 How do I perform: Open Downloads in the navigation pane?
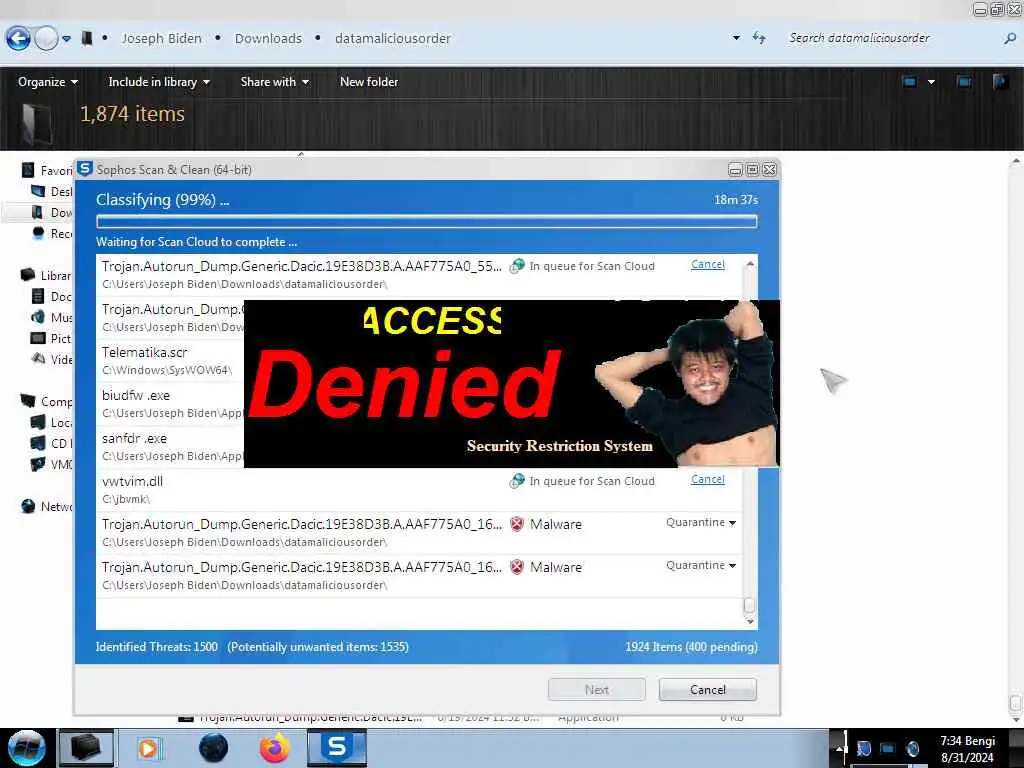point(39,212)
